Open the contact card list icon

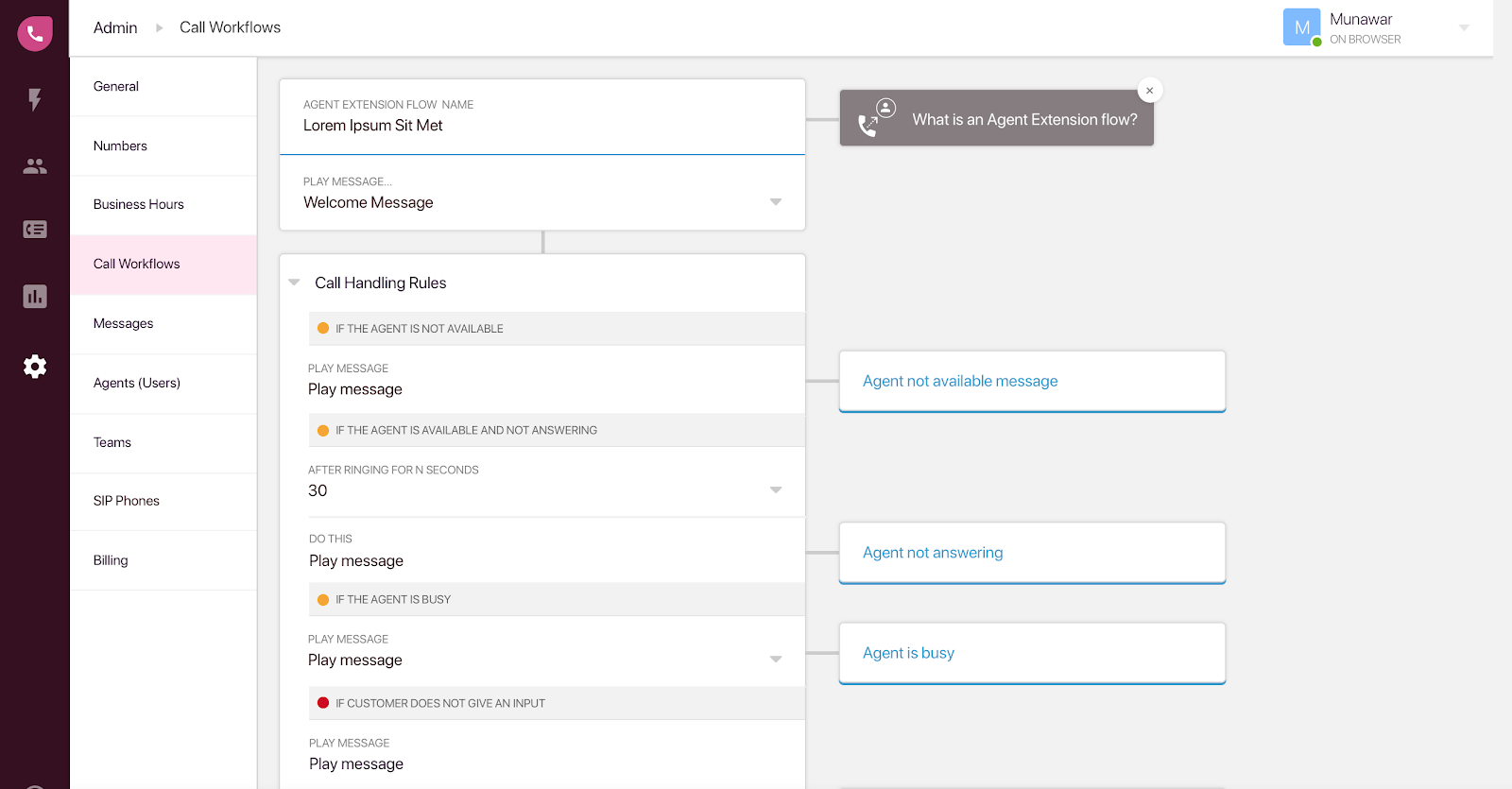35,230
